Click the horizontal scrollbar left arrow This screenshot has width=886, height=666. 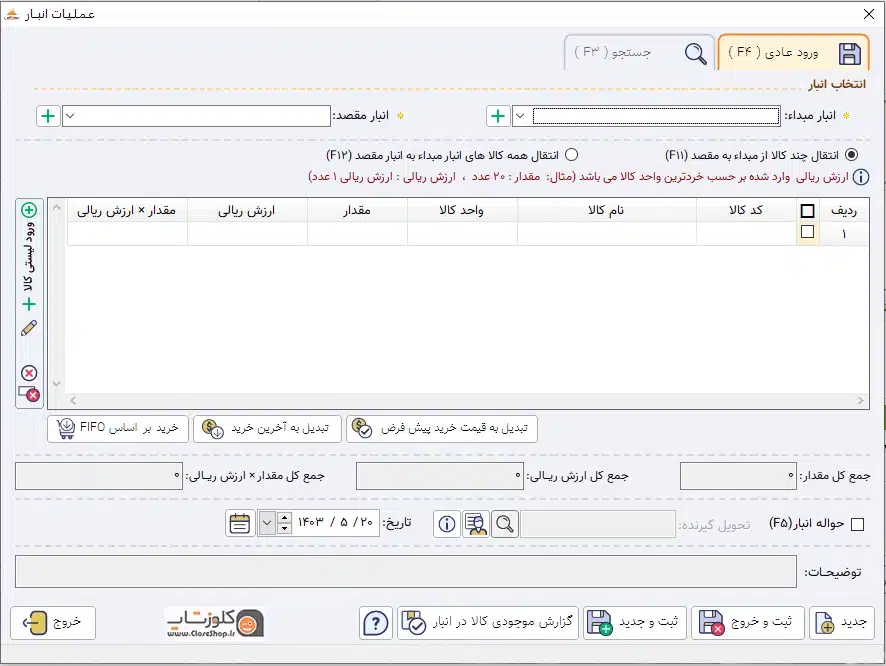point(73,401)
